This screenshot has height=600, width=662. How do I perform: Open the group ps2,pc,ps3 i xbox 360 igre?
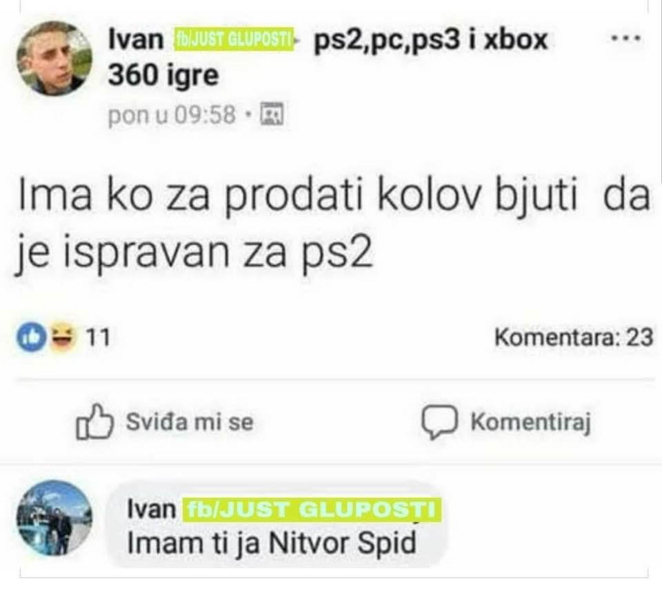point(328,57)
